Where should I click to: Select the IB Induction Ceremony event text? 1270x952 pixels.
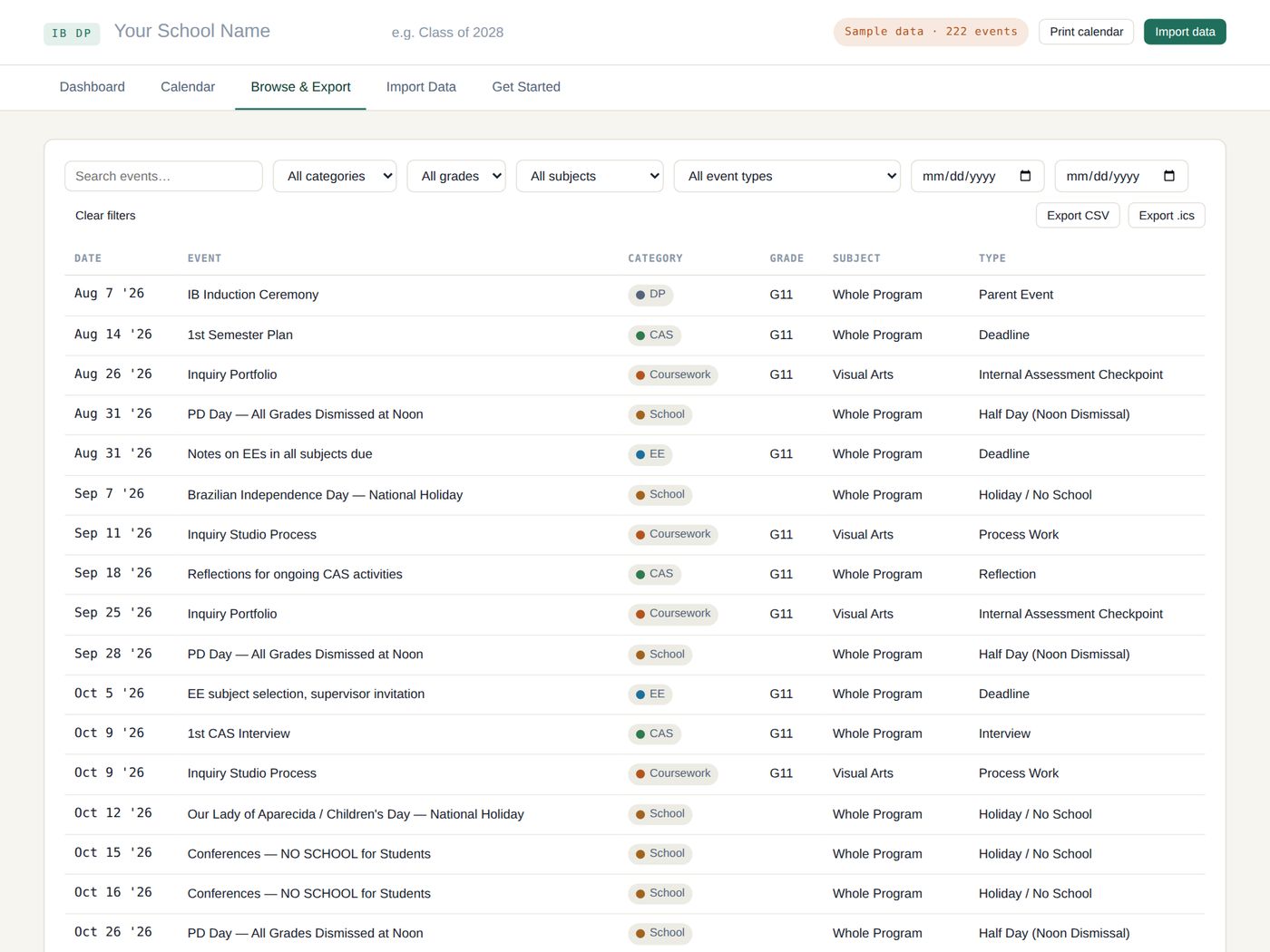[253, 295]
